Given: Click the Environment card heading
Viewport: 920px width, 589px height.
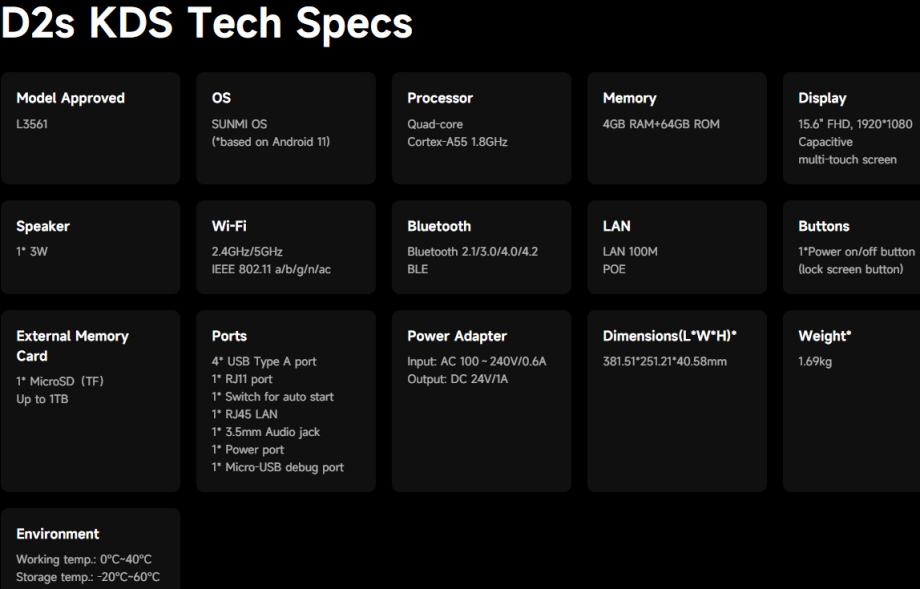Looking at the screenshot, I should tap(58, 534).
